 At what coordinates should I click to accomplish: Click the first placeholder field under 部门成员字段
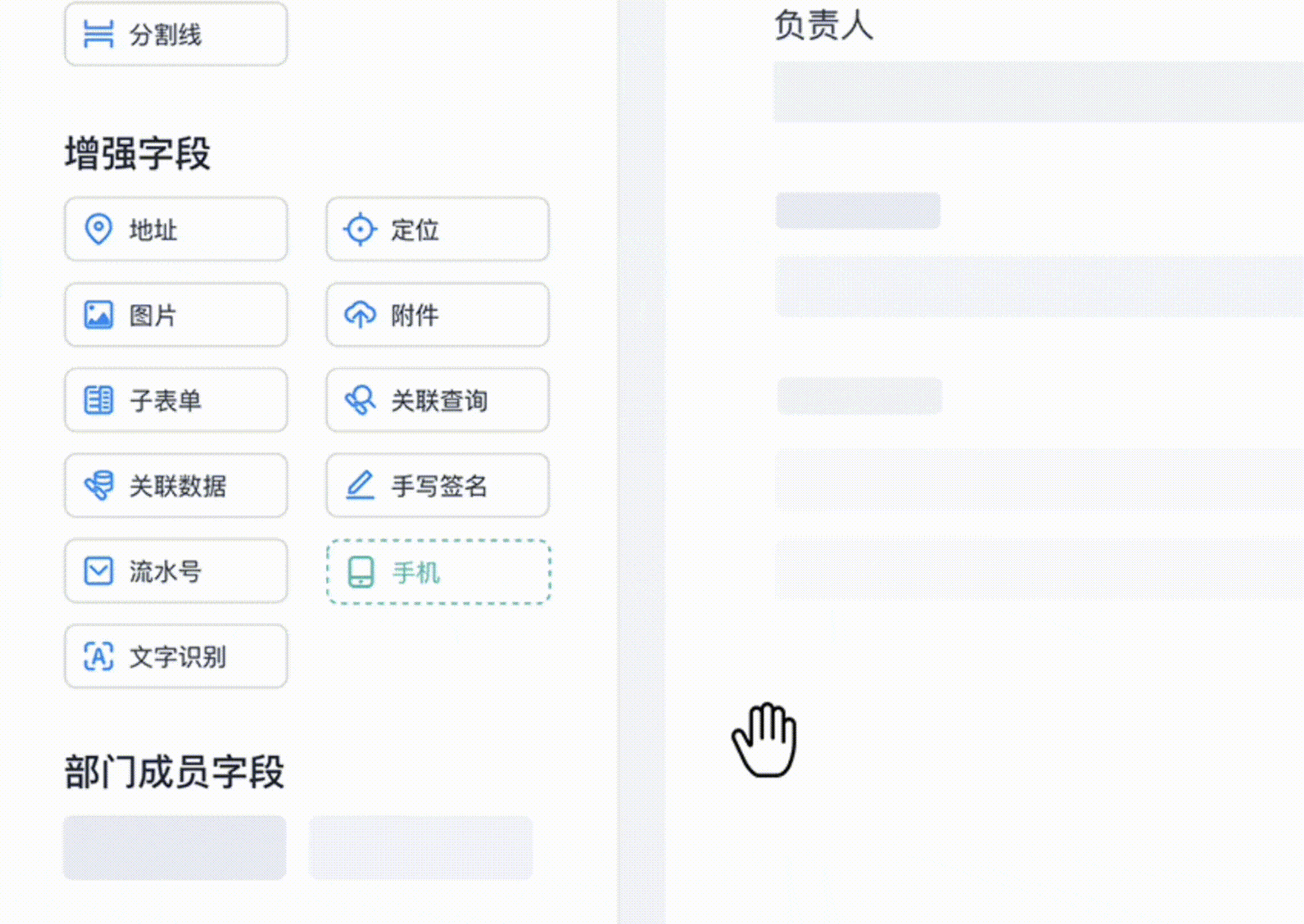[175, 848]
